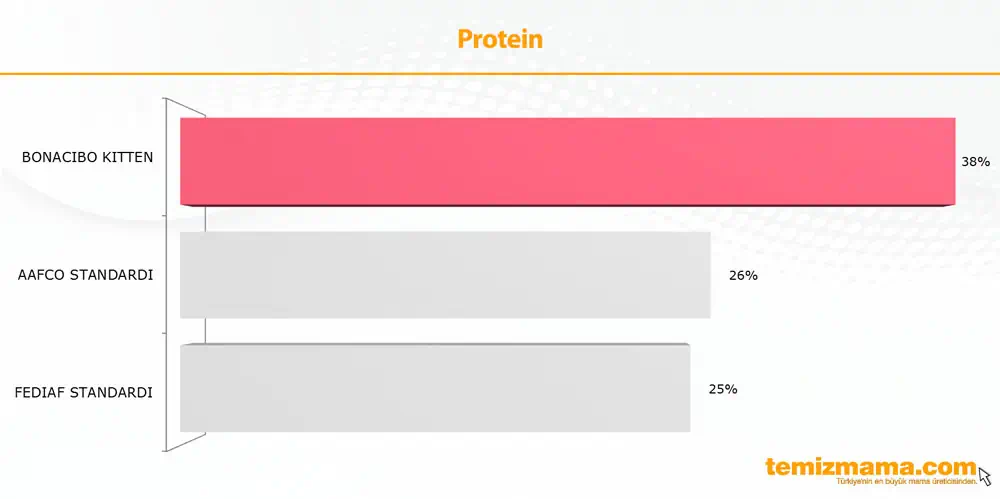The height and width of the screenshot is (499, 1000).
Task: Click the 26% data label
Action: pyautogui.click(x=743, y=276)
